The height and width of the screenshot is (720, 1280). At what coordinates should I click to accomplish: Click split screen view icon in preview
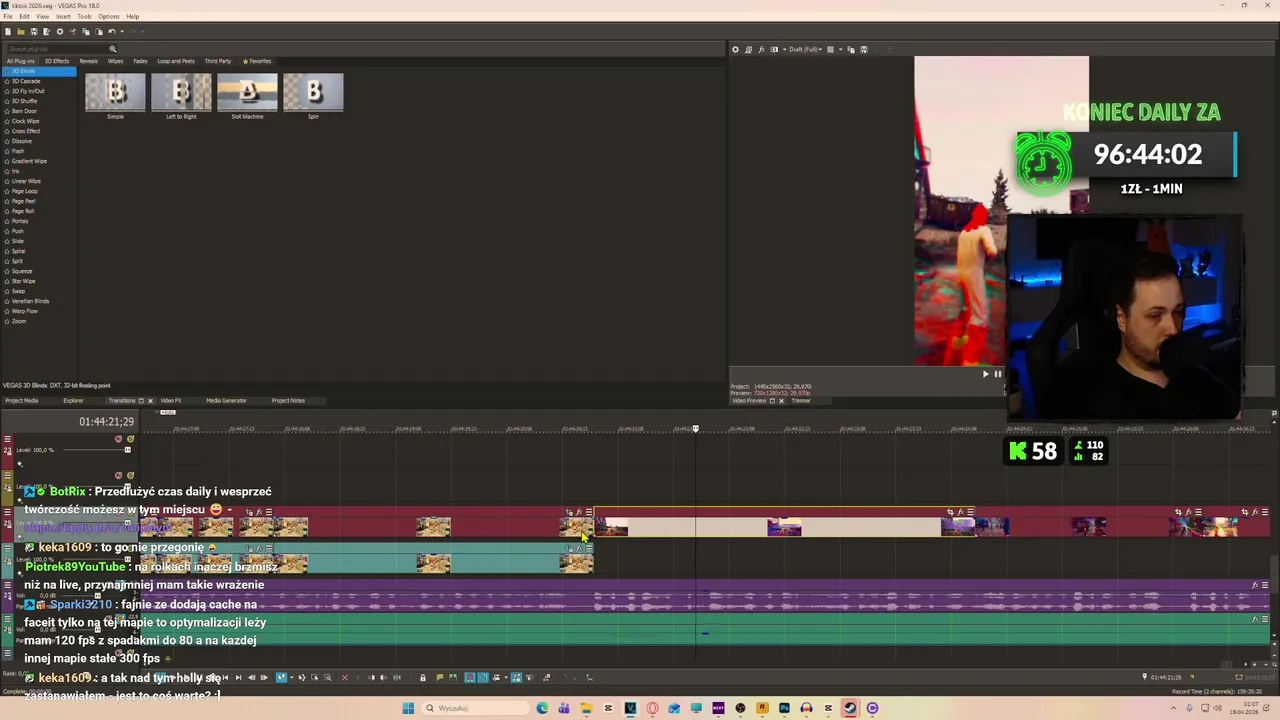pyautogui.click(x=774, y=49)
